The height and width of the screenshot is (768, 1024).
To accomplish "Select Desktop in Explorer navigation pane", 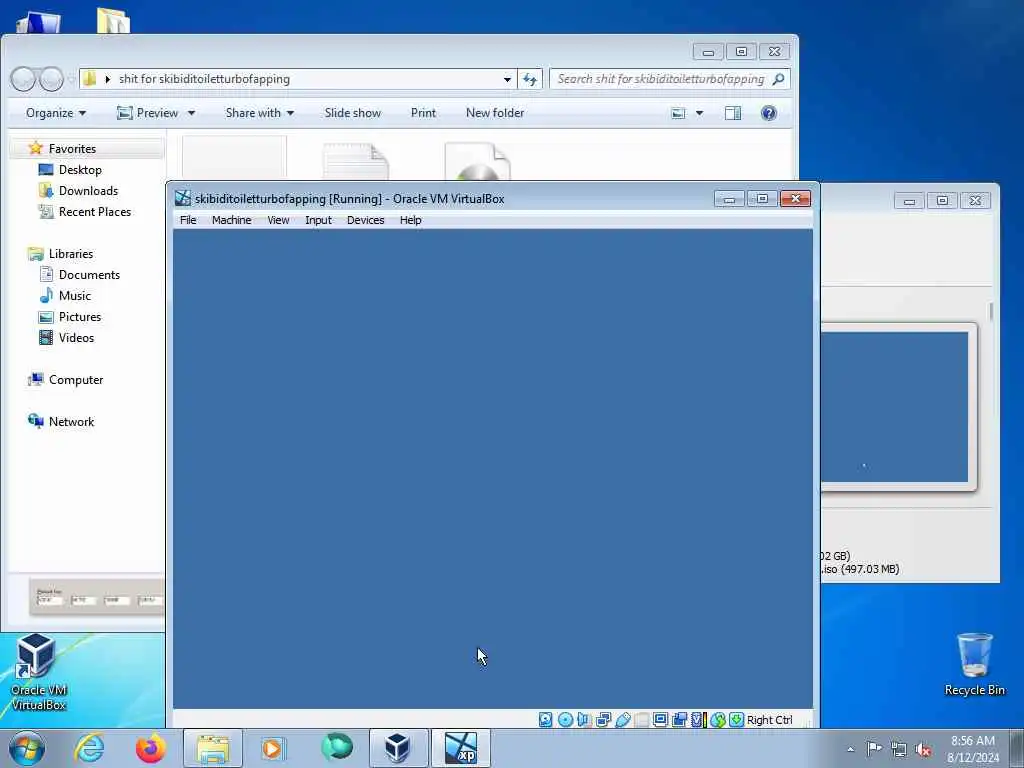I will click(80, 170).
